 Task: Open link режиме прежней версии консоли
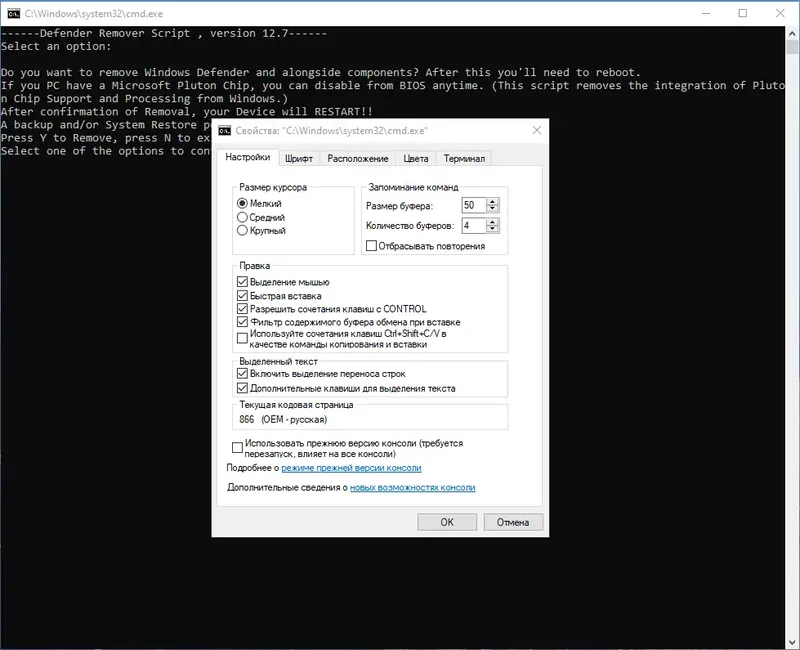(351, 468)
